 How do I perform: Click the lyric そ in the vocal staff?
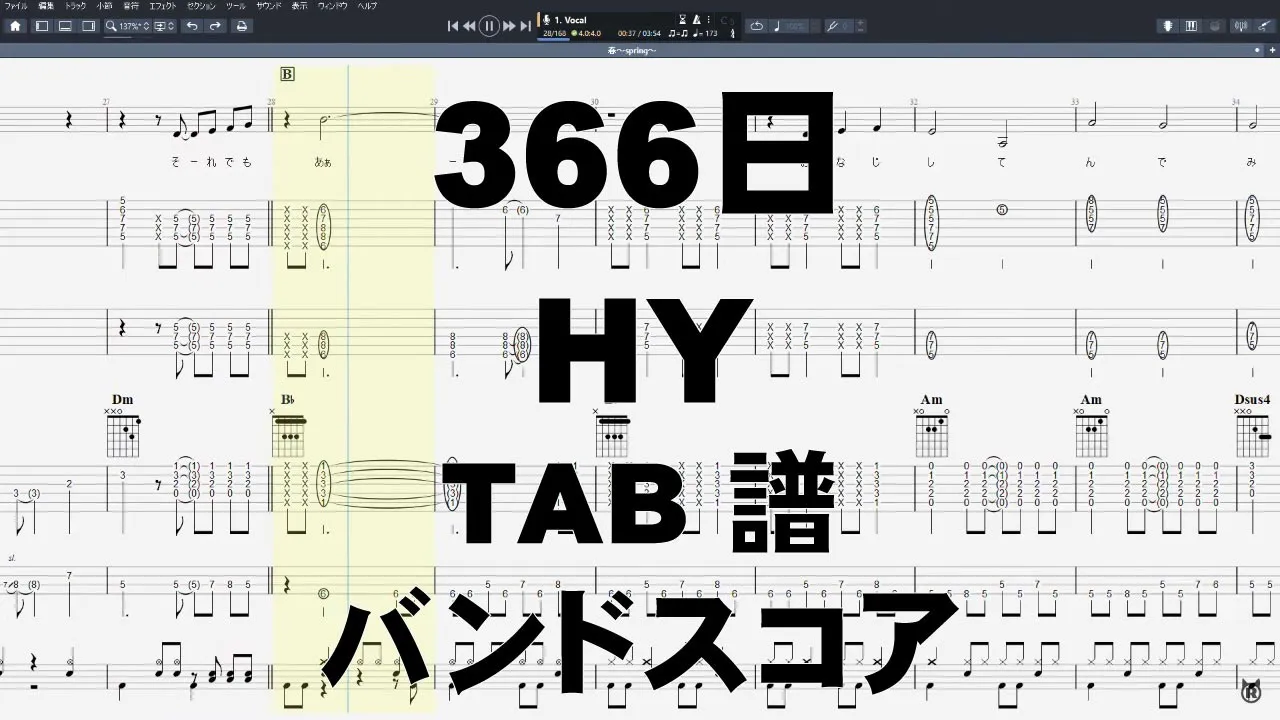(177, 161)
